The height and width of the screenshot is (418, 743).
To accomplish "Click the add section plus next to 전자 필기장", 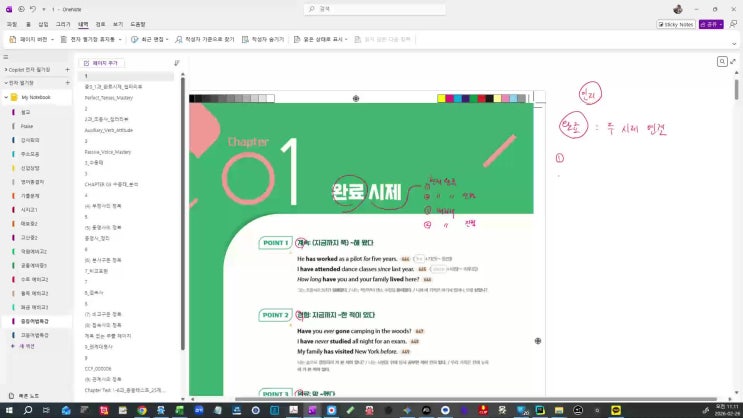I will [67, 83].
